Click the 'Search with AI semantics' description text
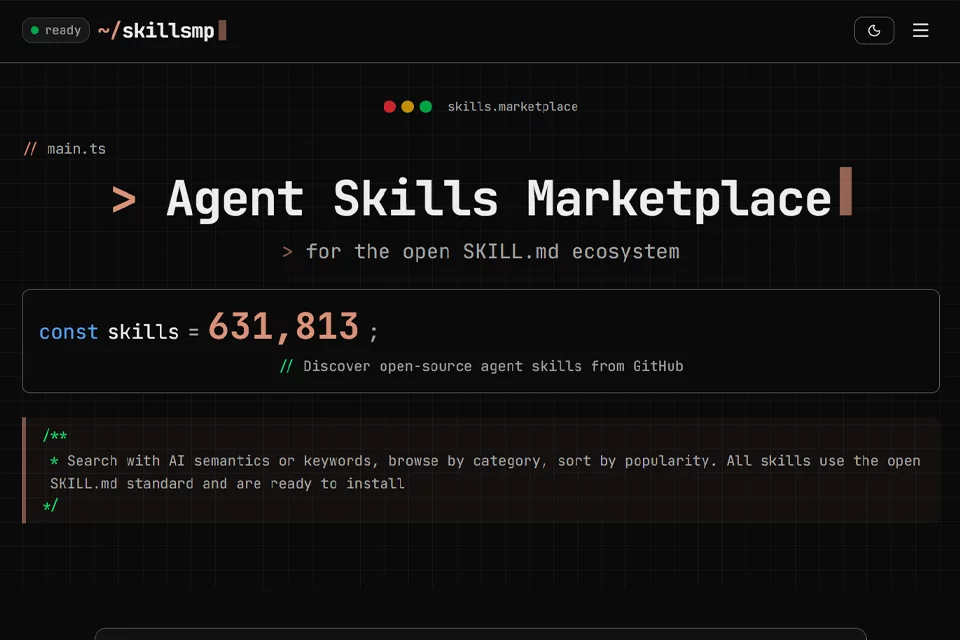 (485, 472)
